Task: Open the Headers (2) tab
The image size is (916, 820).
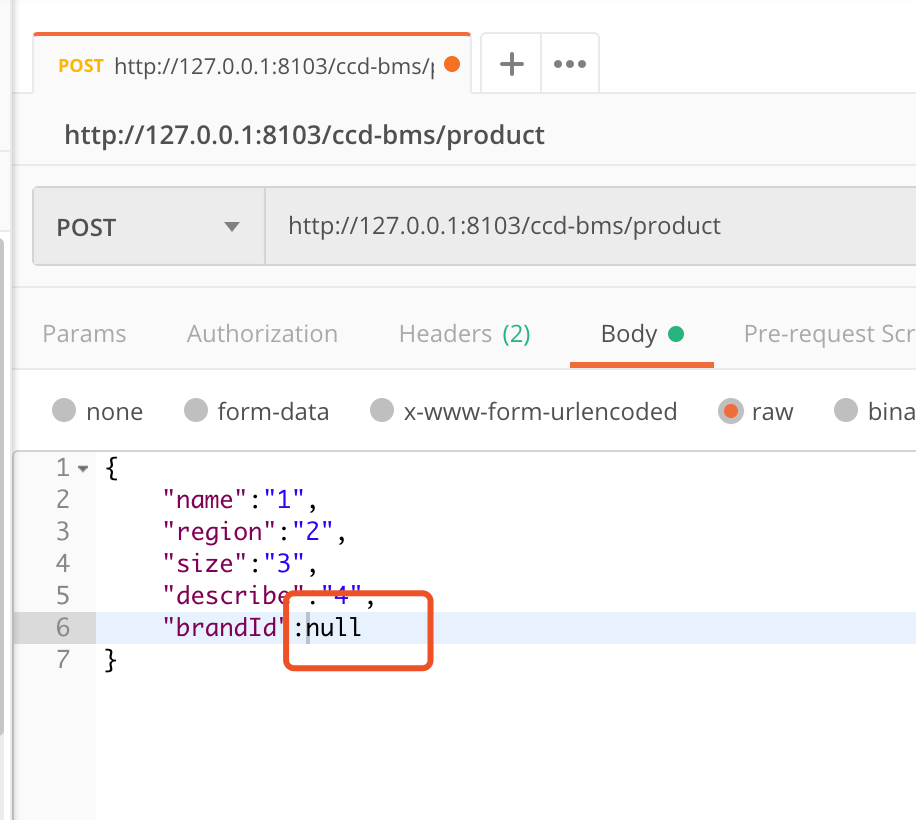Action: [464, 334]
